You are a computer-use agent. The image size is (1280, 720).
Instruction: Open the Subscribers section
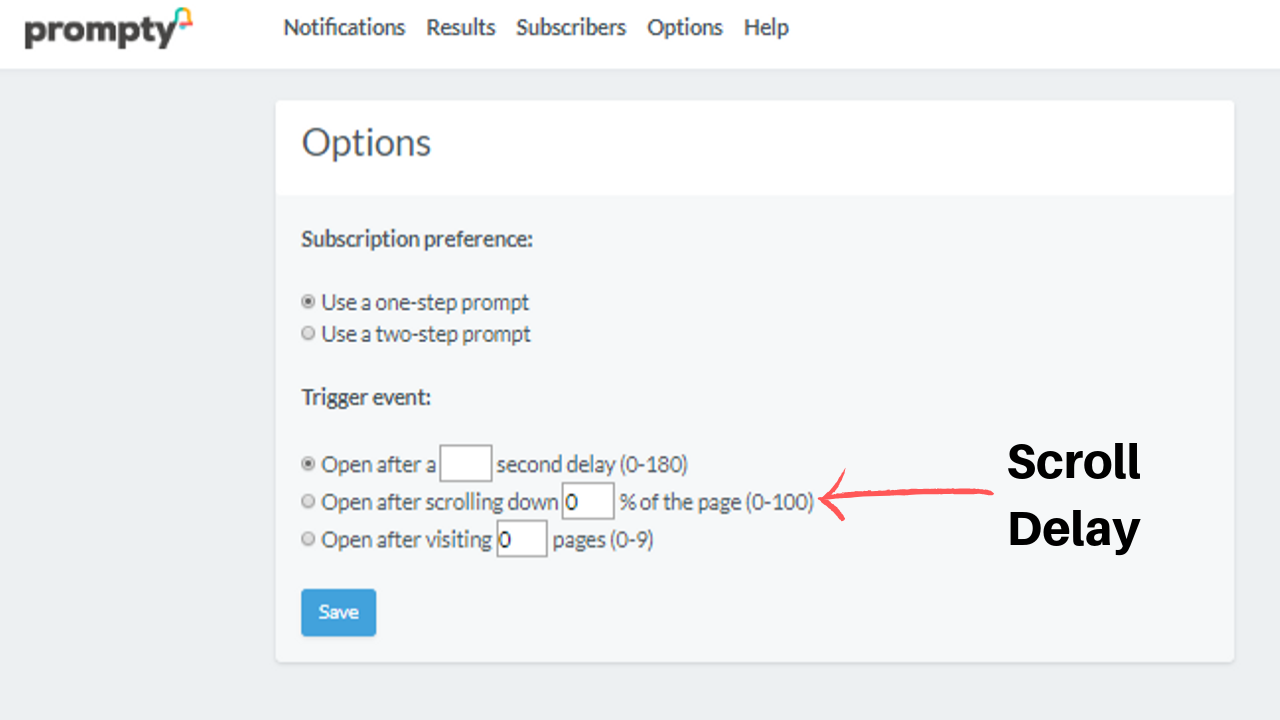pos(571,28)
